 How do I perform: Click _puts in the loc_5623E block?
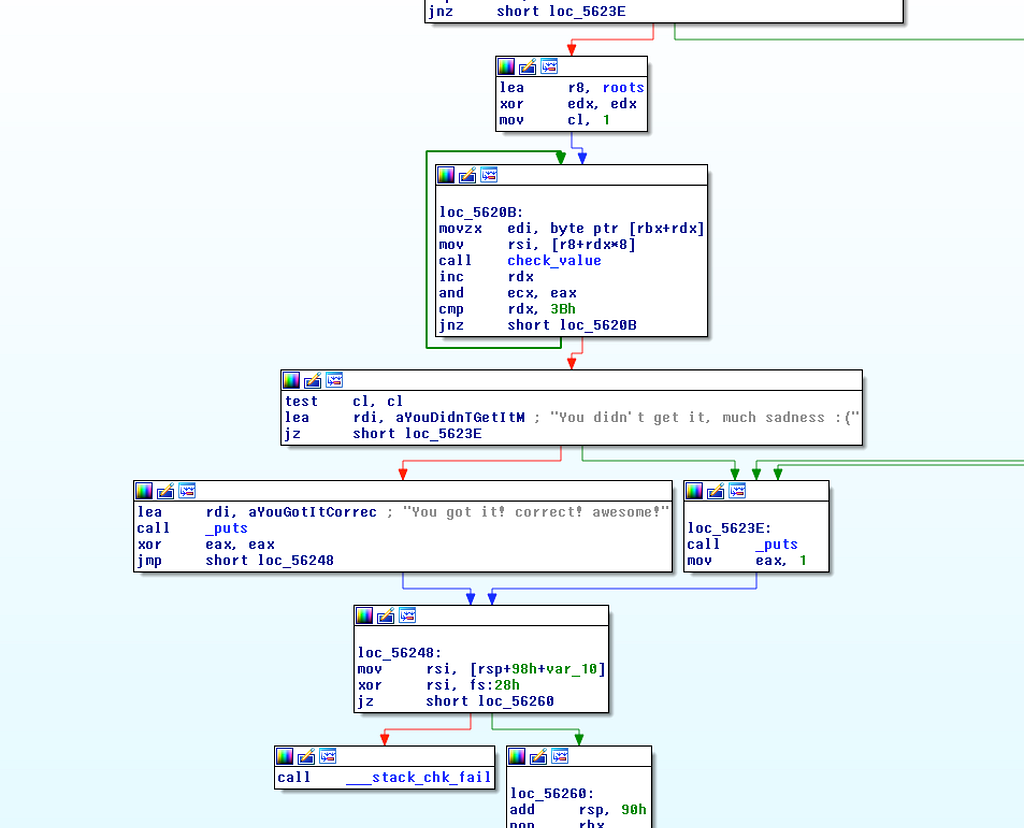[x=776, y=544]
